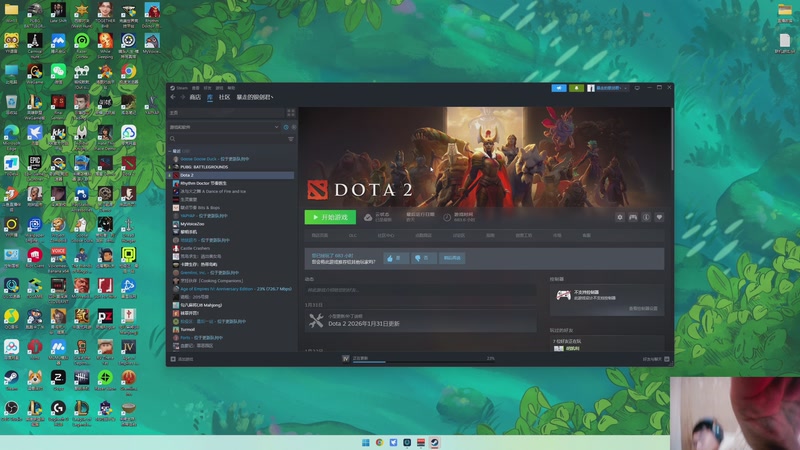
Task: Open 好友与聊天 friends and chat
Action: (656, 359)
